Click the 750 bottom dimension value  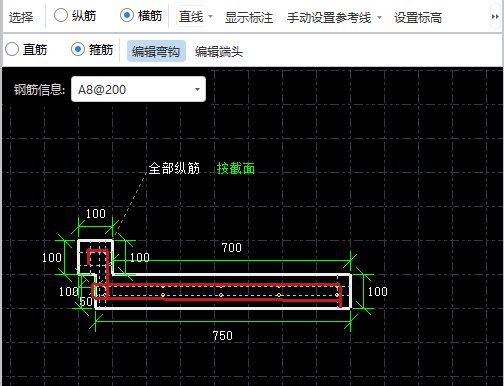click(223, 335)
